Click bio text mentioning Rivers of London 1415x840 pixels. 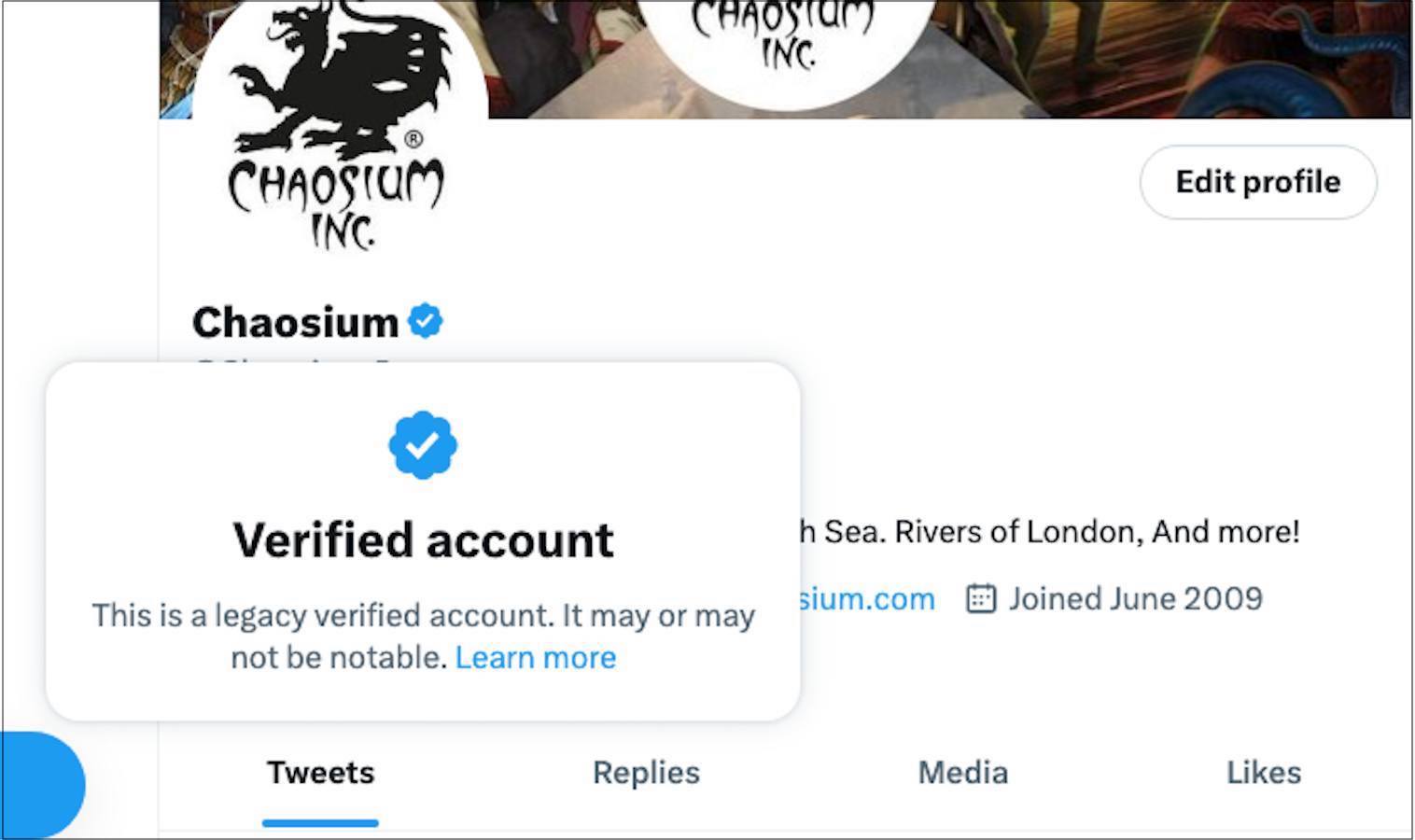(x=1050, y=532)
